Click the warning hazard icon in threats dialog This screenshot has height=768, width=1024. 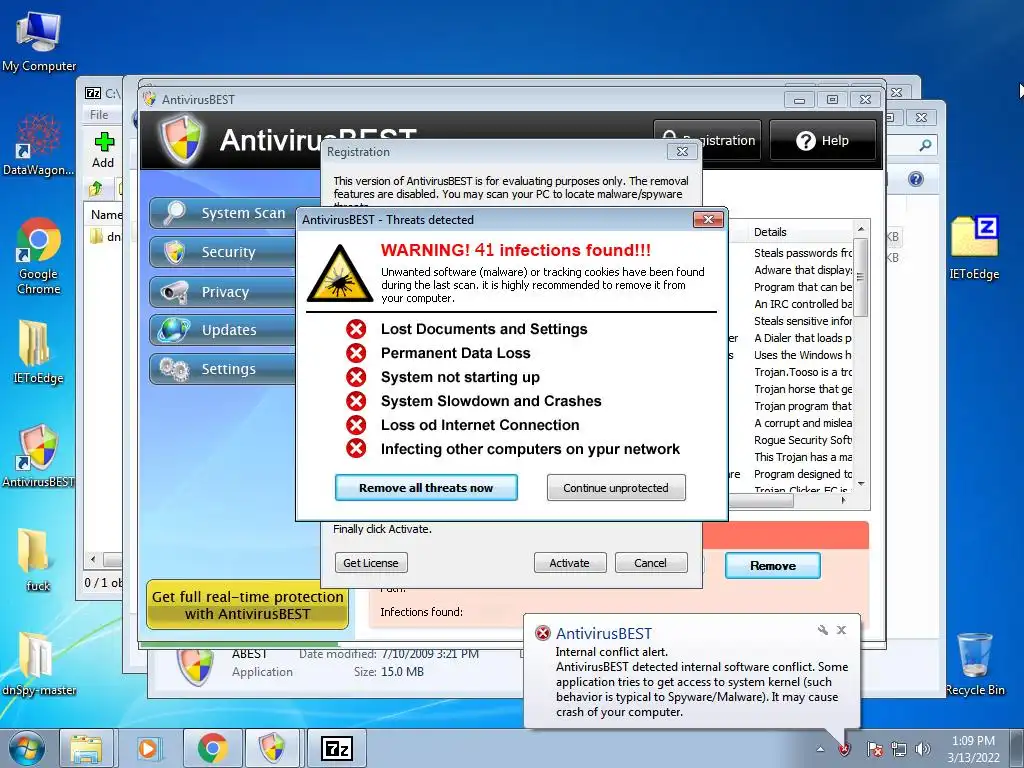coord(340,274)
